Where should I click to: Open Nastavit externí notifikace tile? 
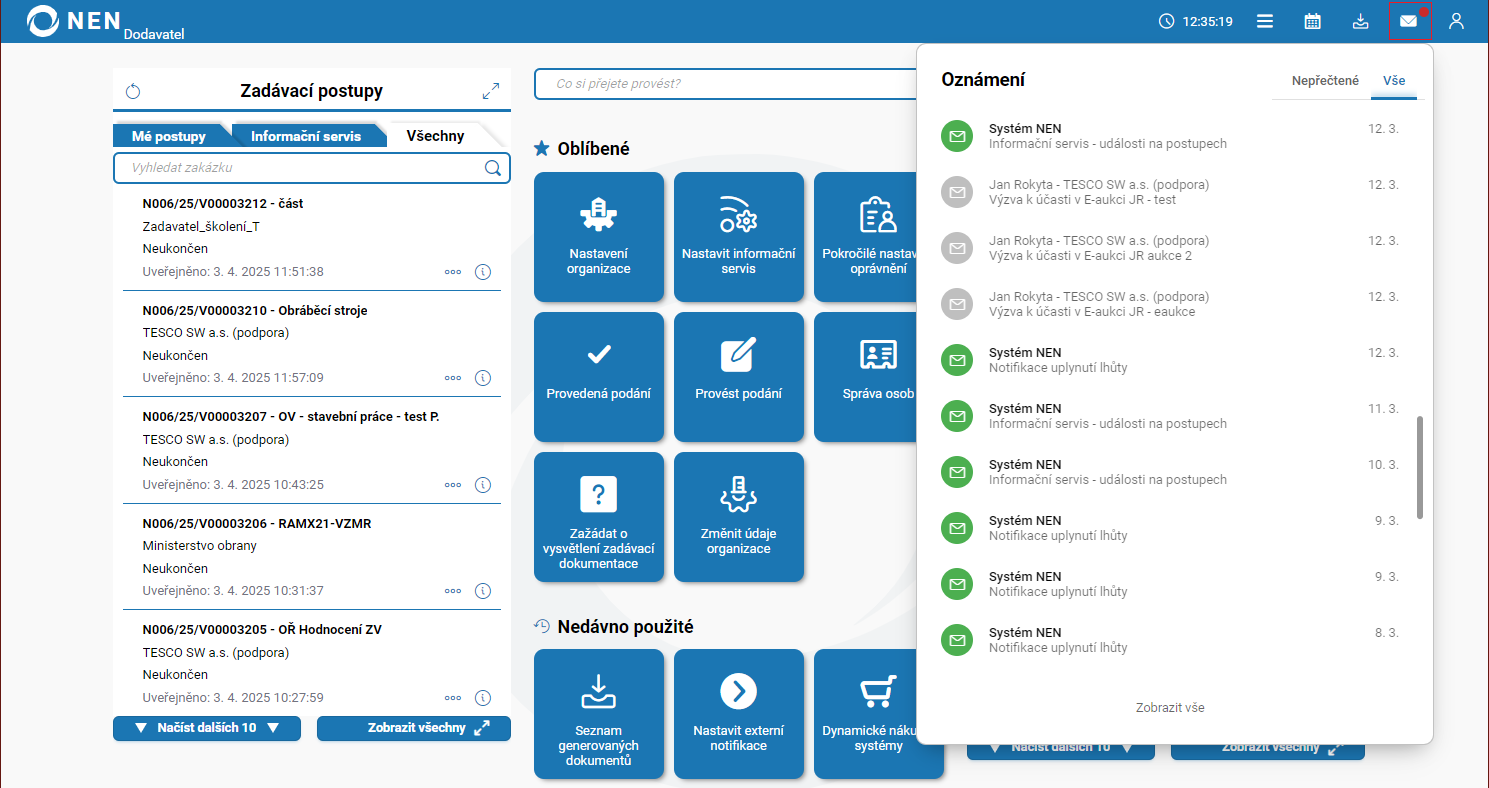click(739, 714)
